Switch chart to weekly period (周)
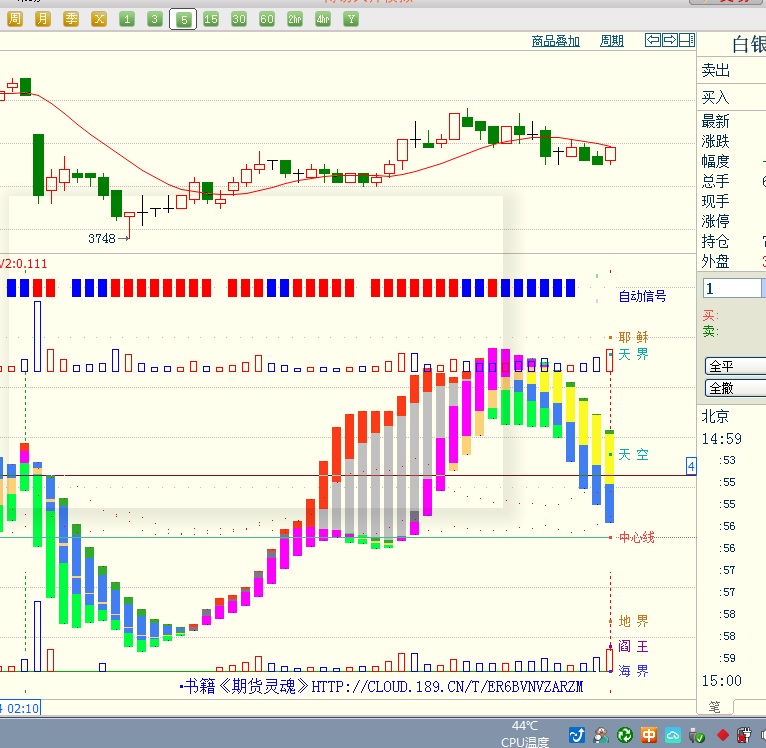Viewport: 766px width, 748px height. (x=15, y=19)
